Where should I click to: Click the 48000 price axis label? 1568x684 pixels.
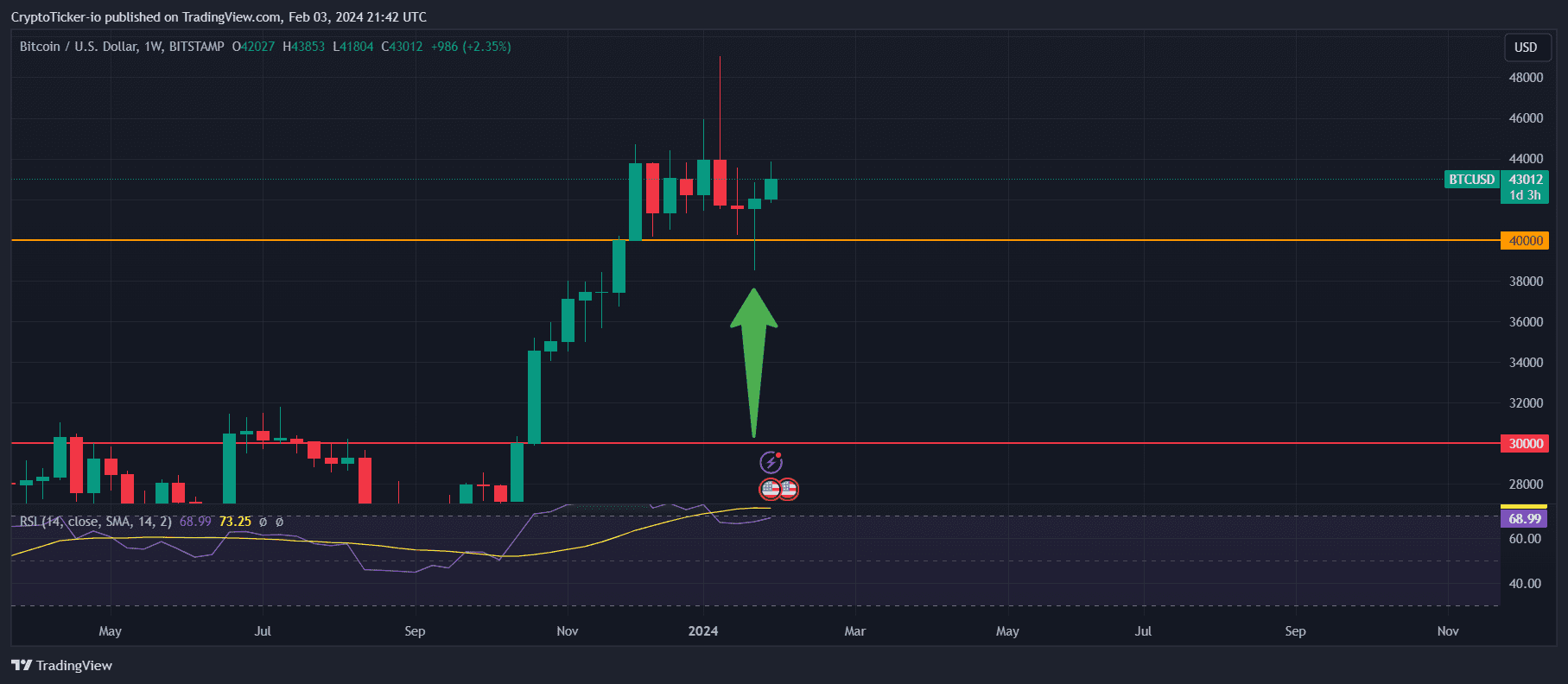1526,78
